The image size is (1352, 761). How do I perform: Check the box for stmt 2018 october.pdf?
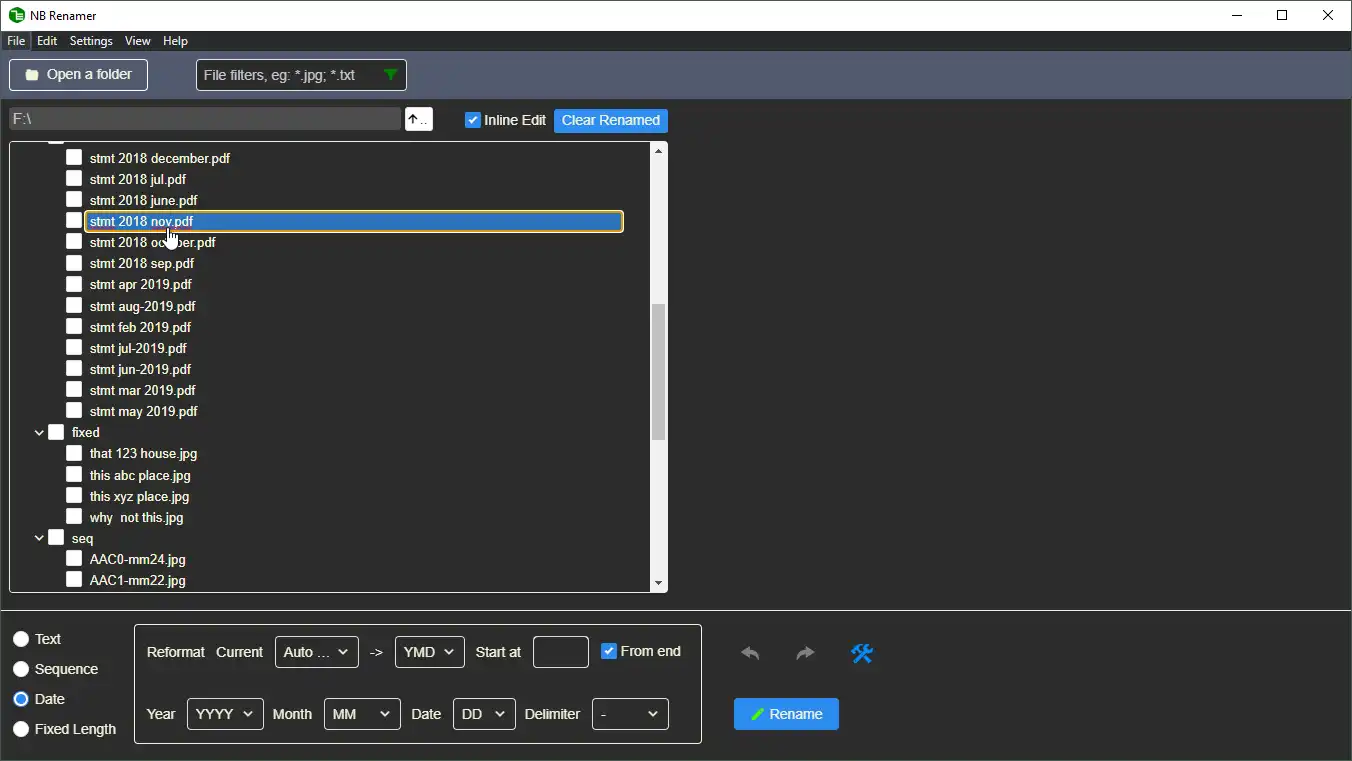coord(74,241)
